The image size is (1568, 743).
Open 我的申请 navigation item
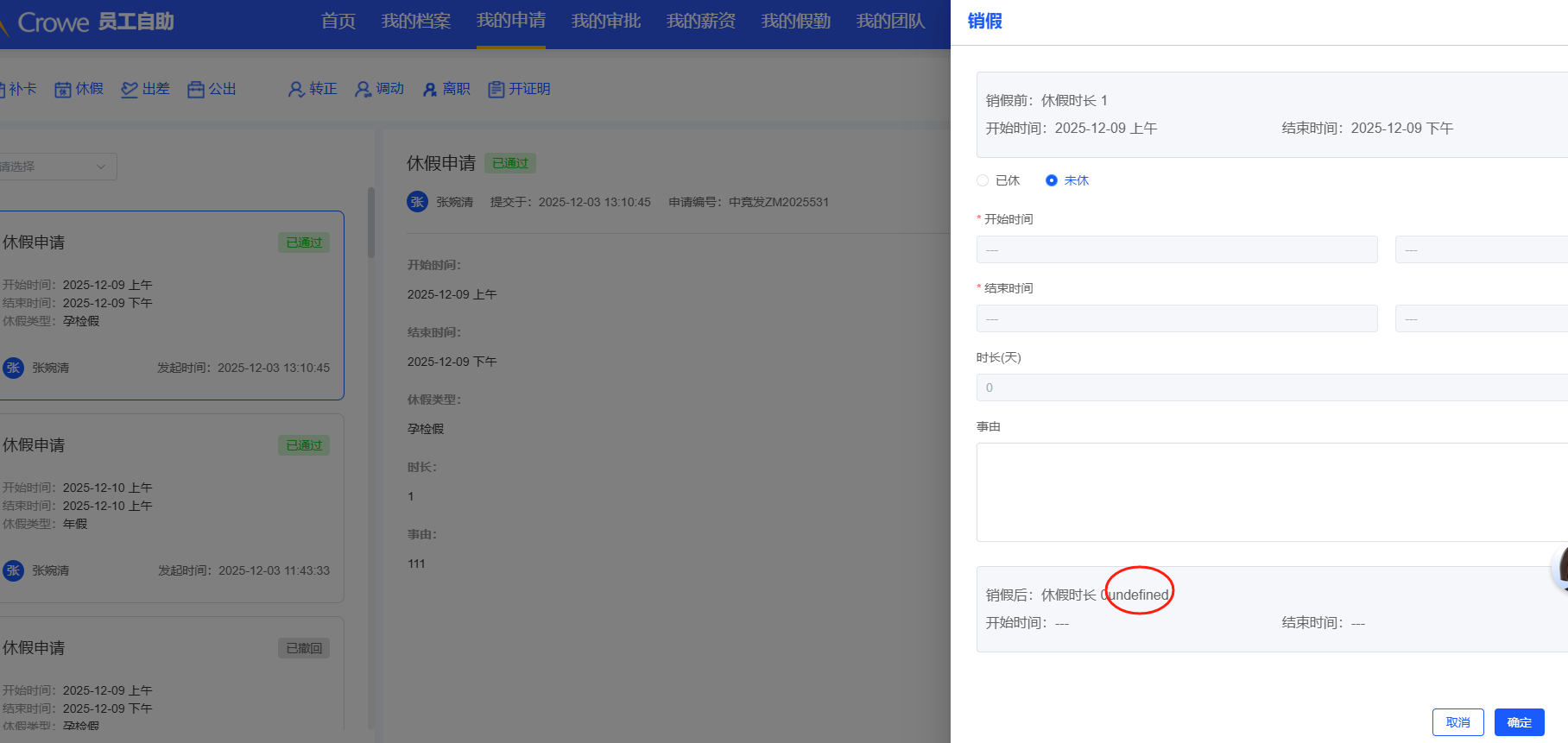[x=511, y=21]
